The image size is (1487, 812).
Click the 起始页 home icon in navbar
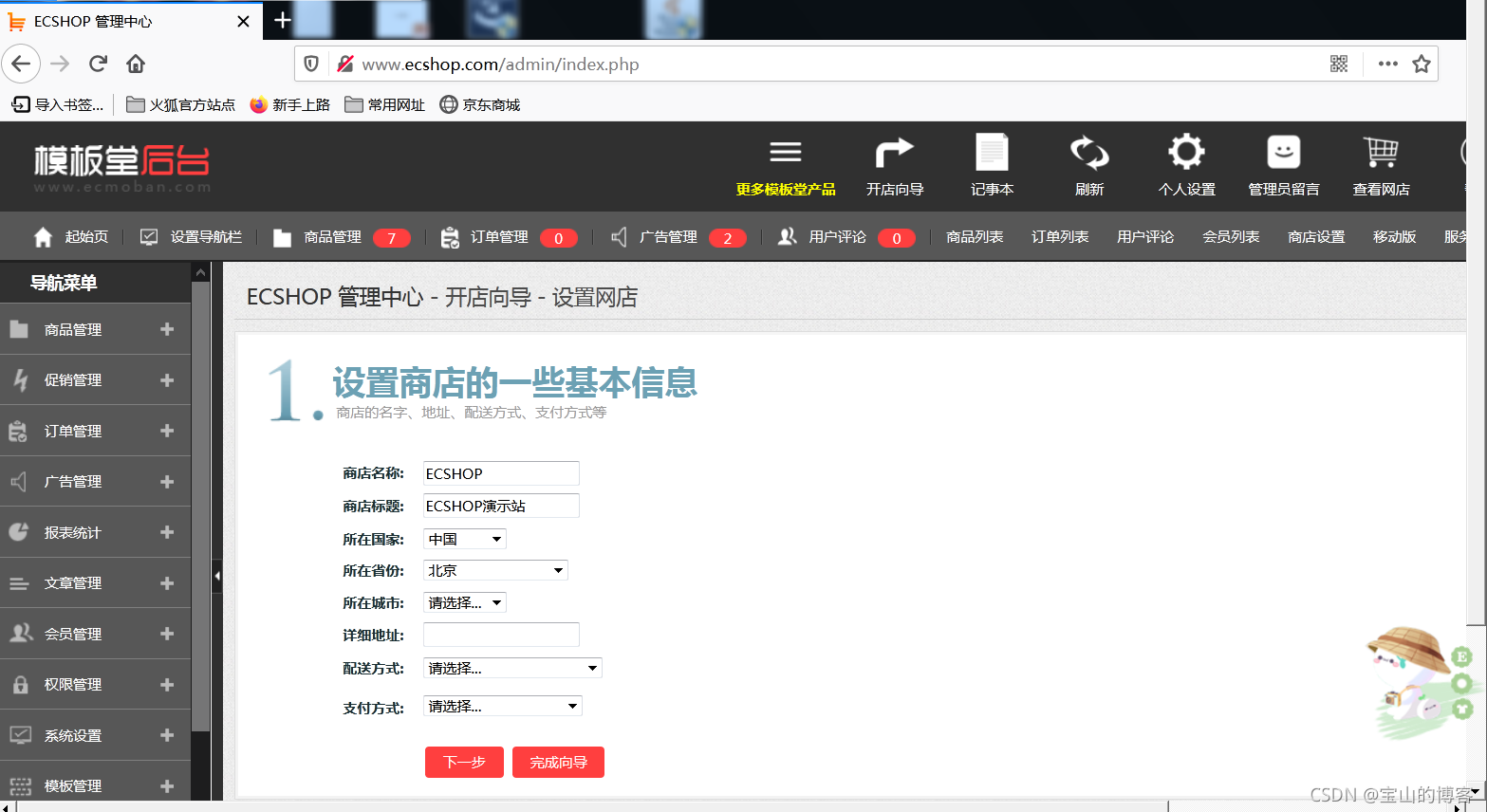coord(43,237)
